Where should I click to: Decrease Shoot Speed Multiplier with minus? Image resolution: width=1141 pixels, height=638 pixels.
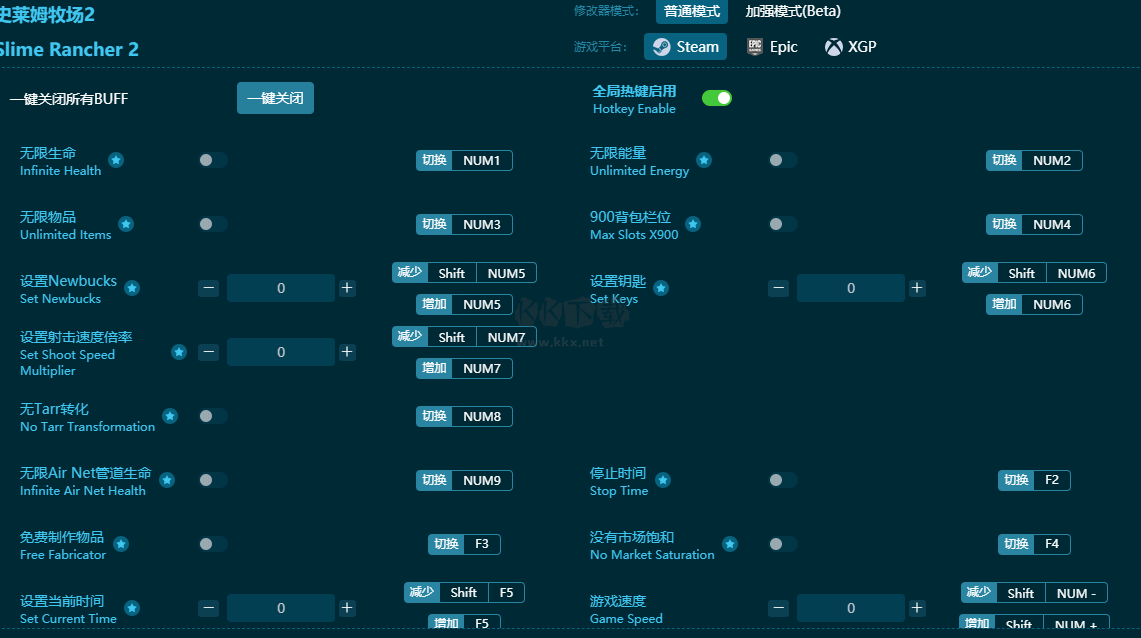point(209,352)
